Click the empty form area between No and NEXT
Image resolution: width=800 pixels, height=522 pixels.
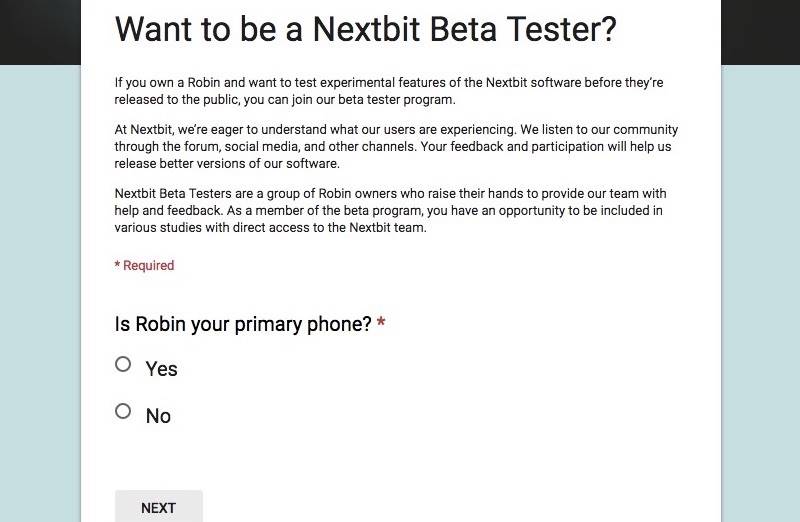(400, 455)
